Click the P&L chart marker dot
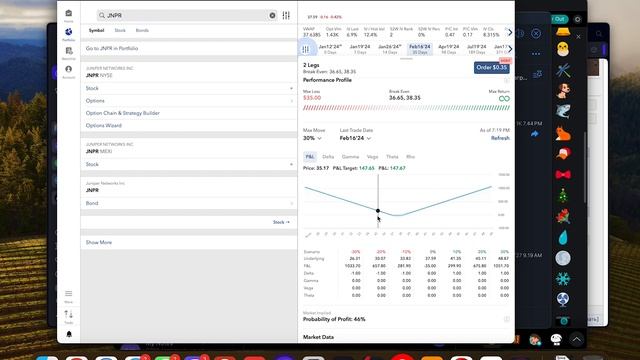 (x=378, y=211)
